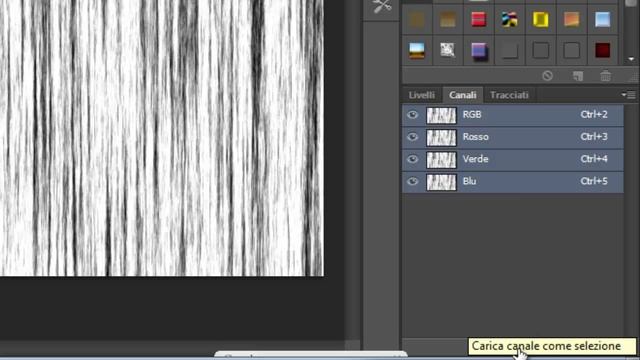The image size is (640, 360).
Task: Select the Blu channel row
Action: [x=513, y=181]
